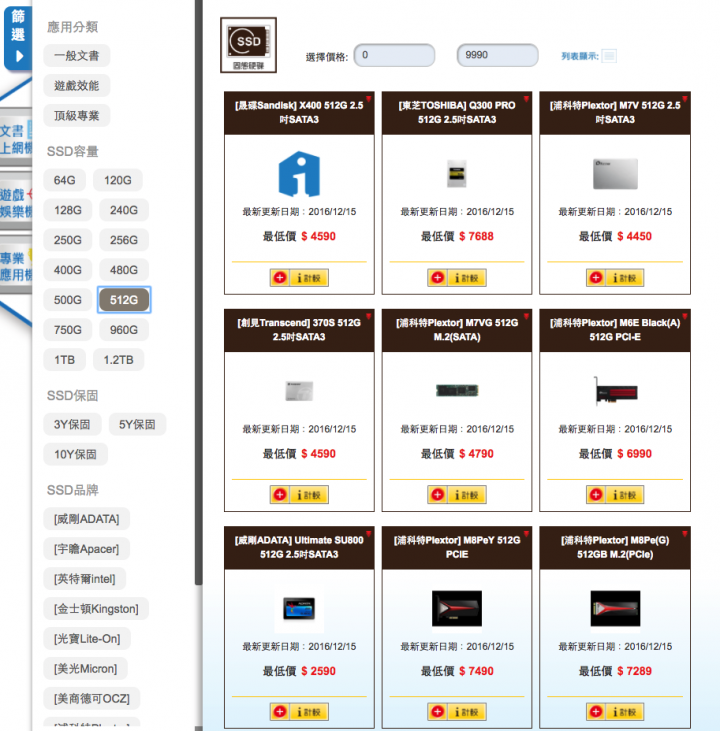The image size is (720, 731).
Task: Filter by 64G capacity
Action: [x=64, y=180]
